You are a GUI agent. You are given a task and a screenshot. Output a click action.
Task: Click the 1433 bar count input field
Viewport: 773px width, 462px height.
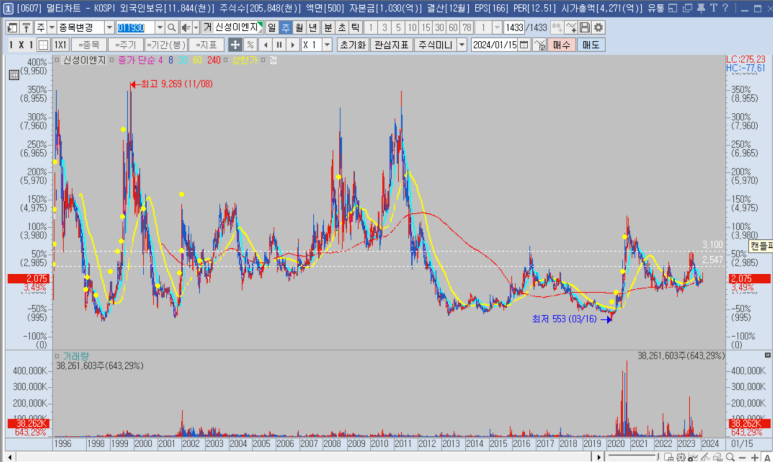514,28
